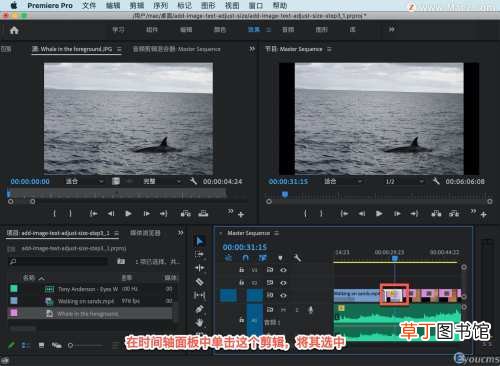Select the Razor tool
This screenshot has height=366, width=500.
tap(199, 282)
